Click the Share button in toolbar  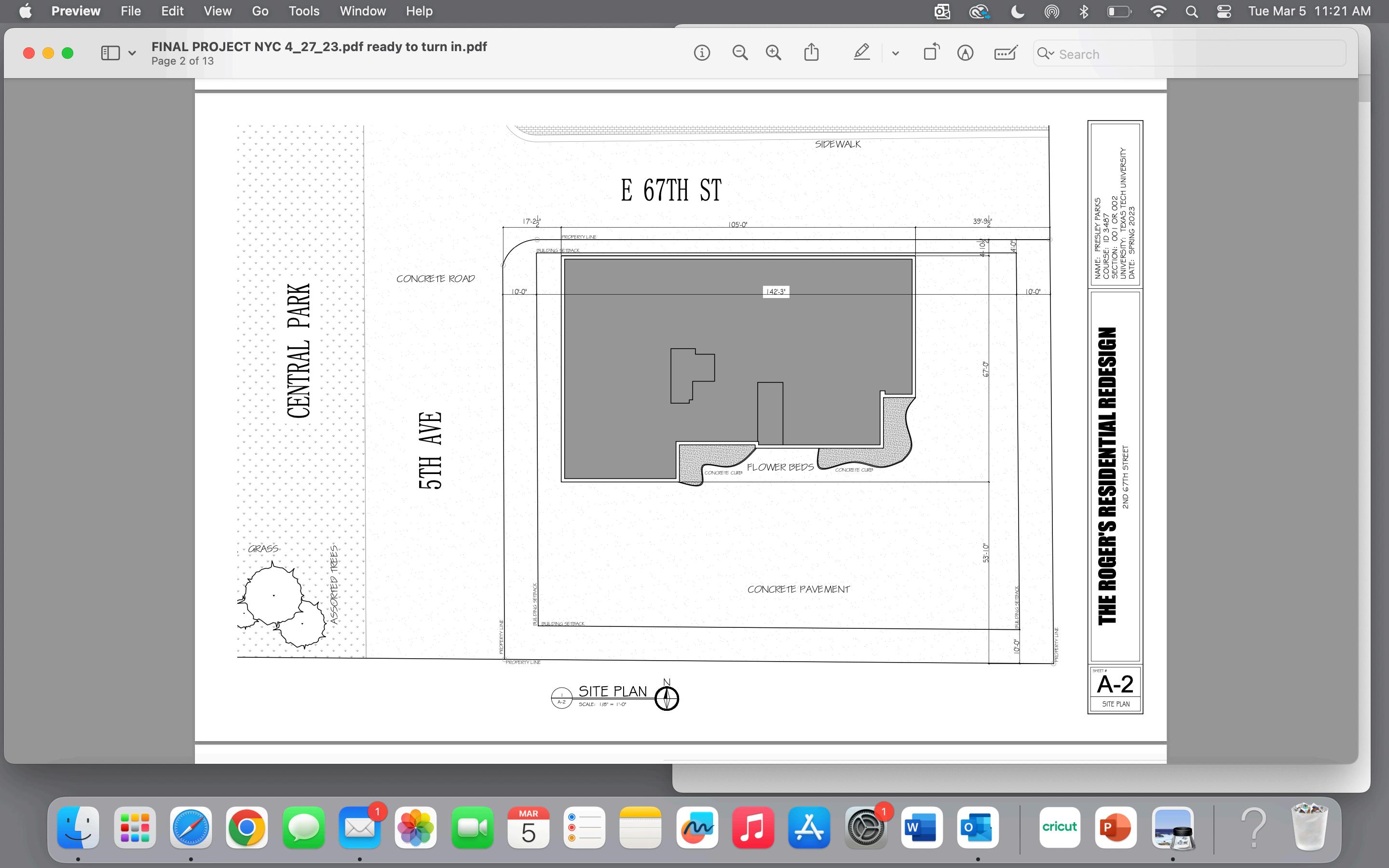coord(811,54)
